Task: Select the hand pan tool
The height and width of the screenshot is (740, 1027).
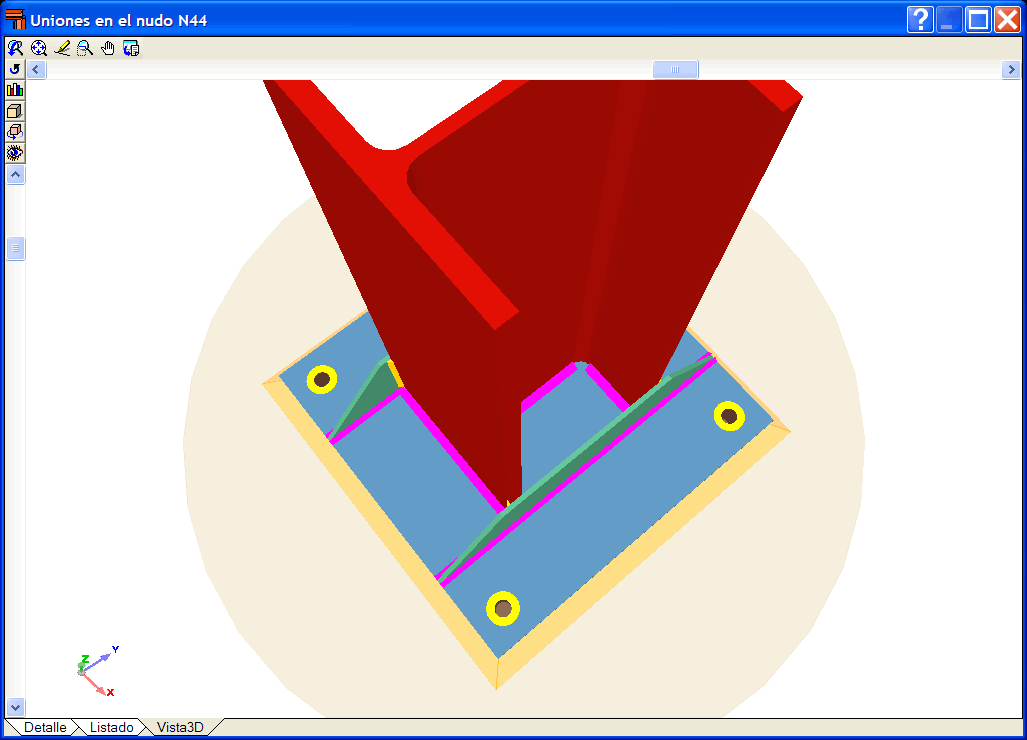Action: [x=108, y=48]
